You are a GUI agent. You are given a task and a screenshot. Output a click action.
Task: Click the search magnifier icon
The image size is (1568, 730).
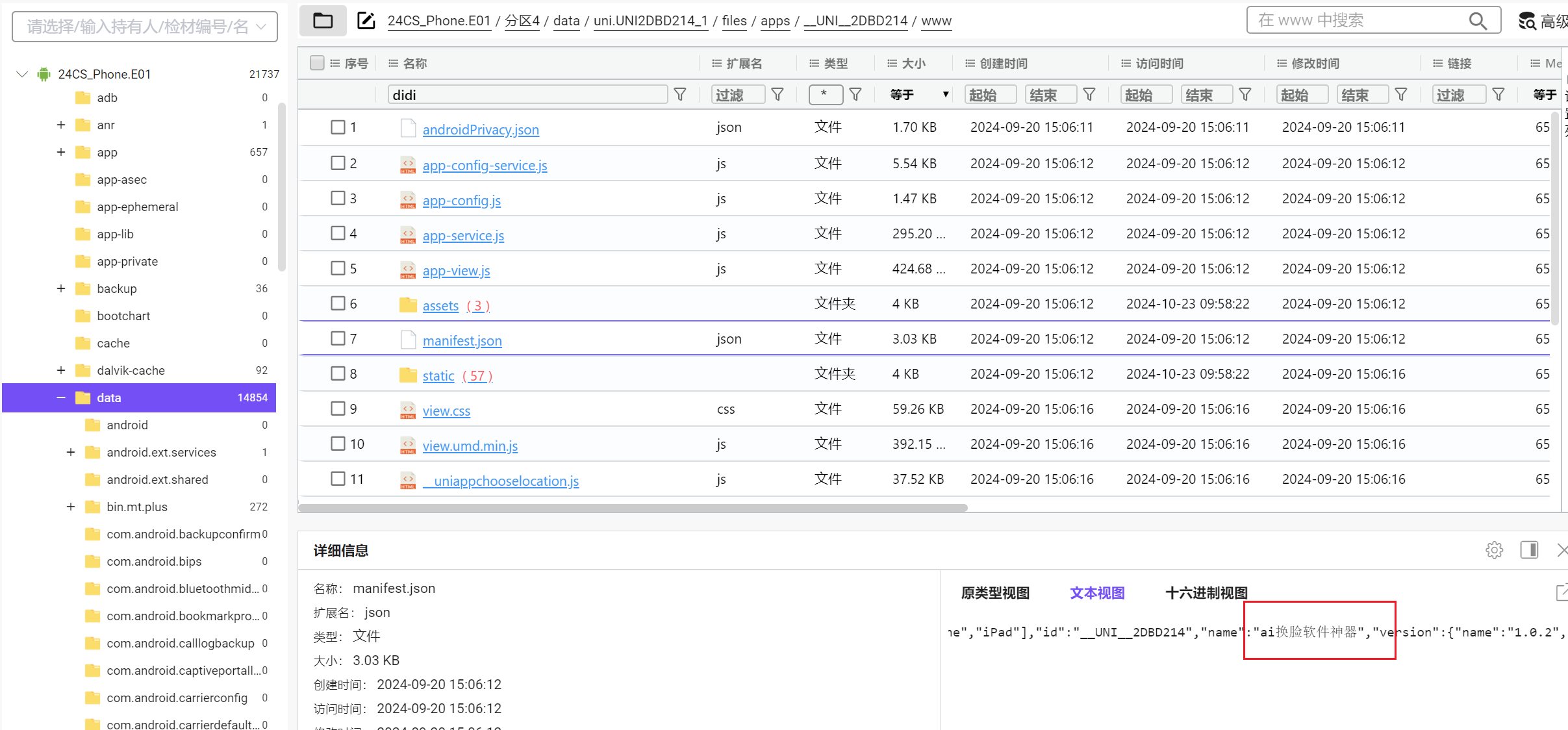1478,21
